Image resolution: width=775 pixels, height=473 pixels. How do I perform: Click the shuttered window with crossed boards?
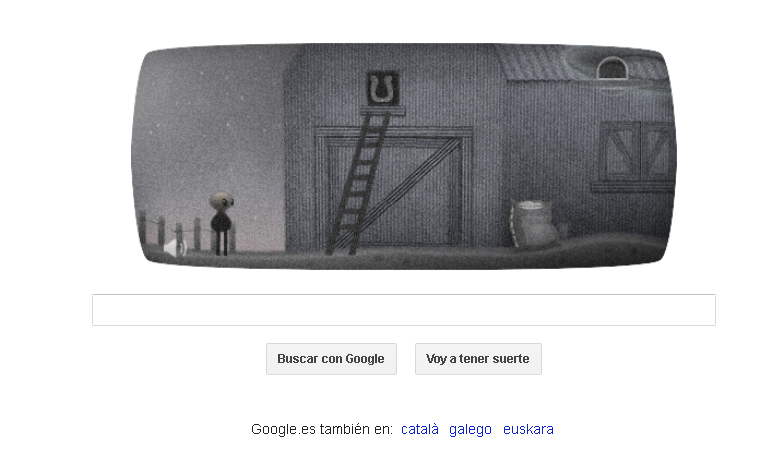pyautogui.click(x=636, y=152)
